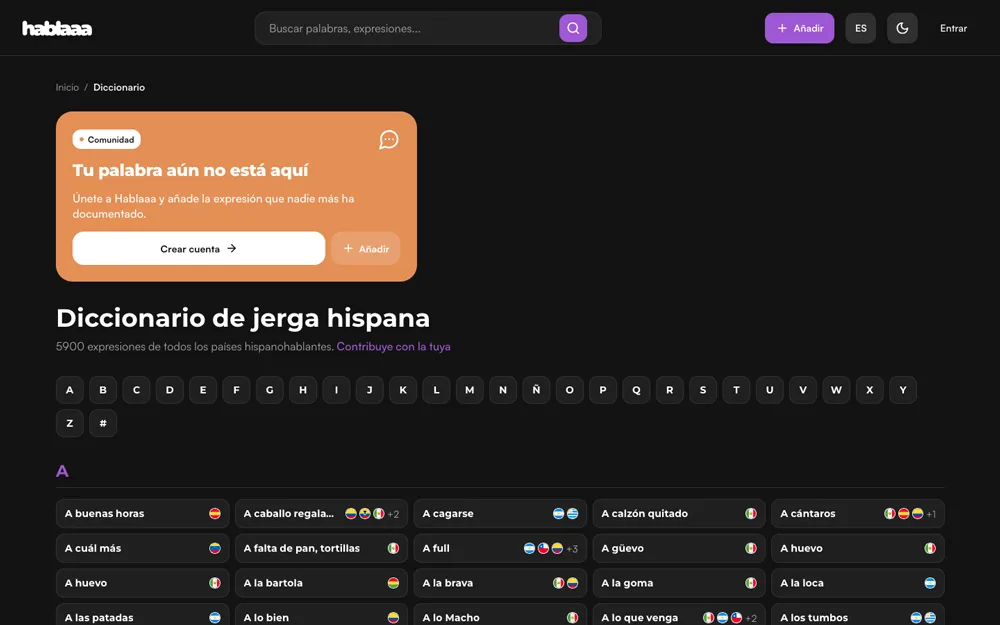Click Crear cuenta button
Viewport: 1000px width, 625px height.
[198, 248]
